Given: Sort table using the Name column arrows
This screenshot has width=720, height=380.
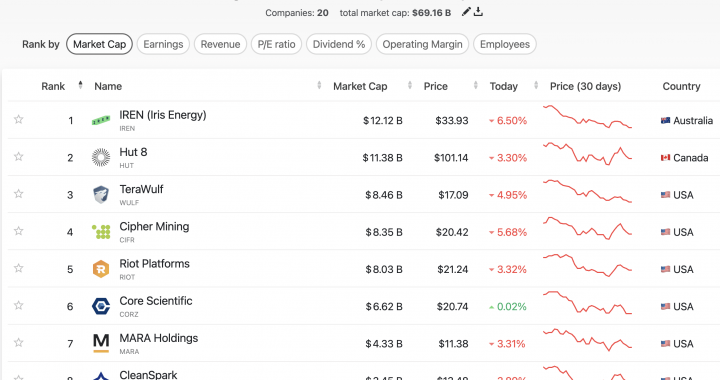Looking at the screenshot, I should point(319,85).
